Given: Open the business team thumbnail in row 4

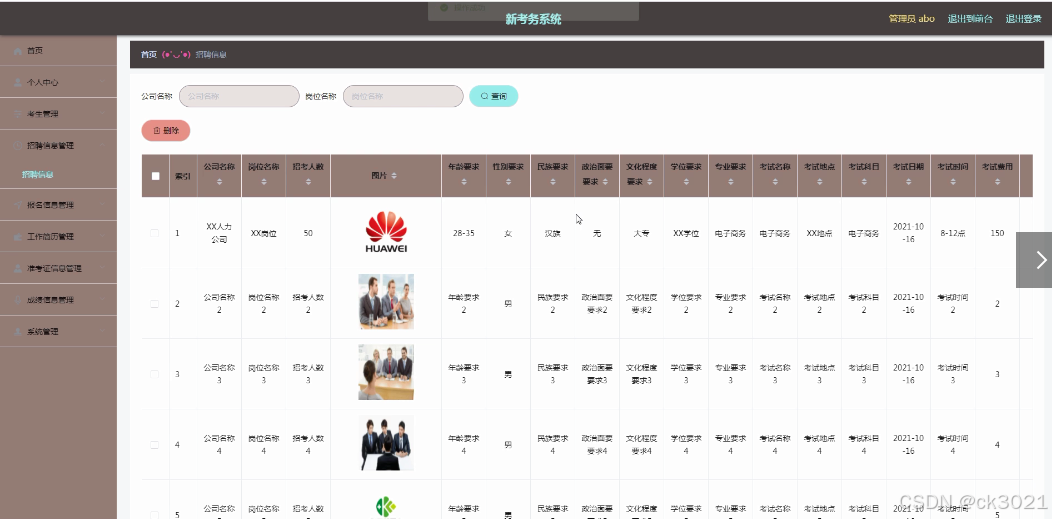Looking at the screenshot, I should [386, 443].
